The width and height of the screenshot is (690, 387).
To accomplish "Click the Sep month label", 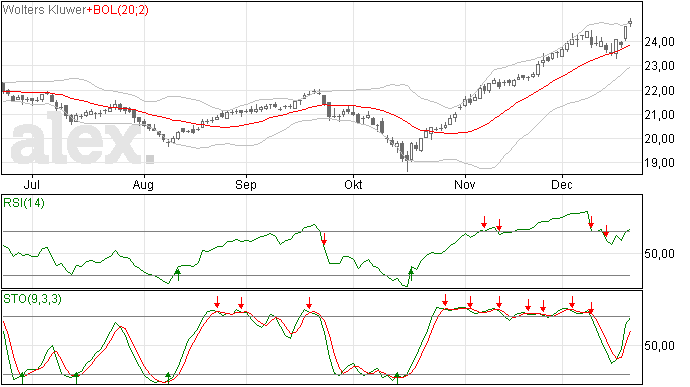I will (x=246, y=184).
